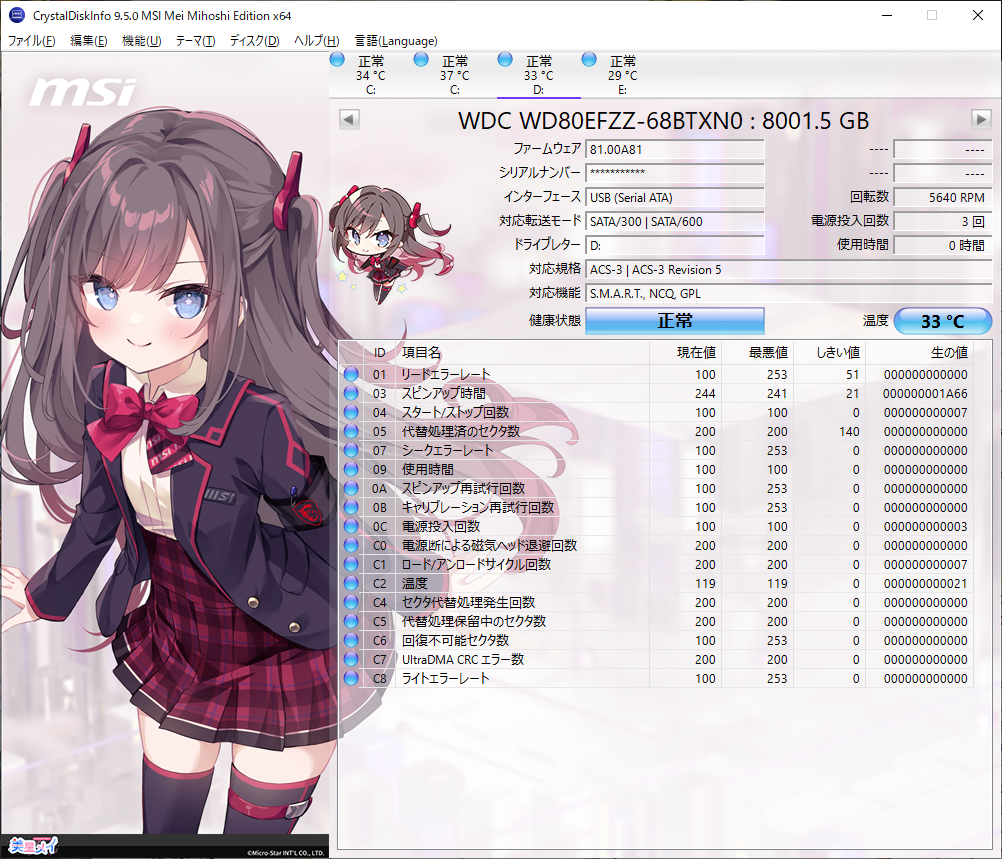This screenshot has height=859, width=1002.
Task: Click the 項目名 column header
Action: 523,352
